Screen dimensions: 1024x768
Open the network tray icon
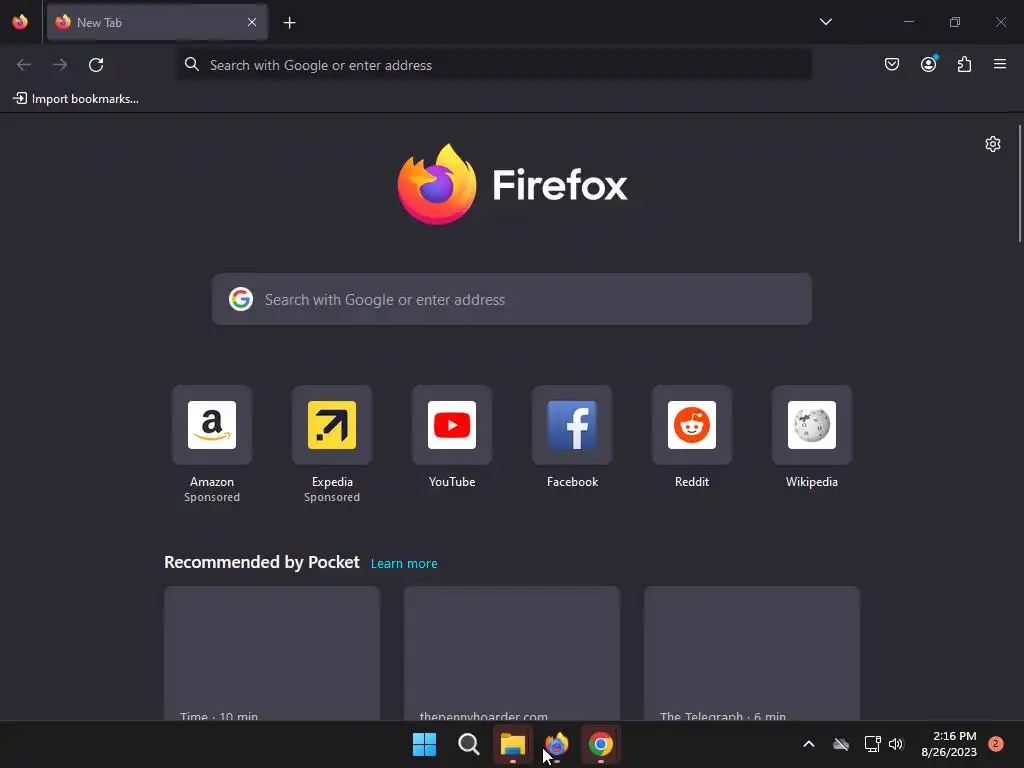(x=872, y=744)
